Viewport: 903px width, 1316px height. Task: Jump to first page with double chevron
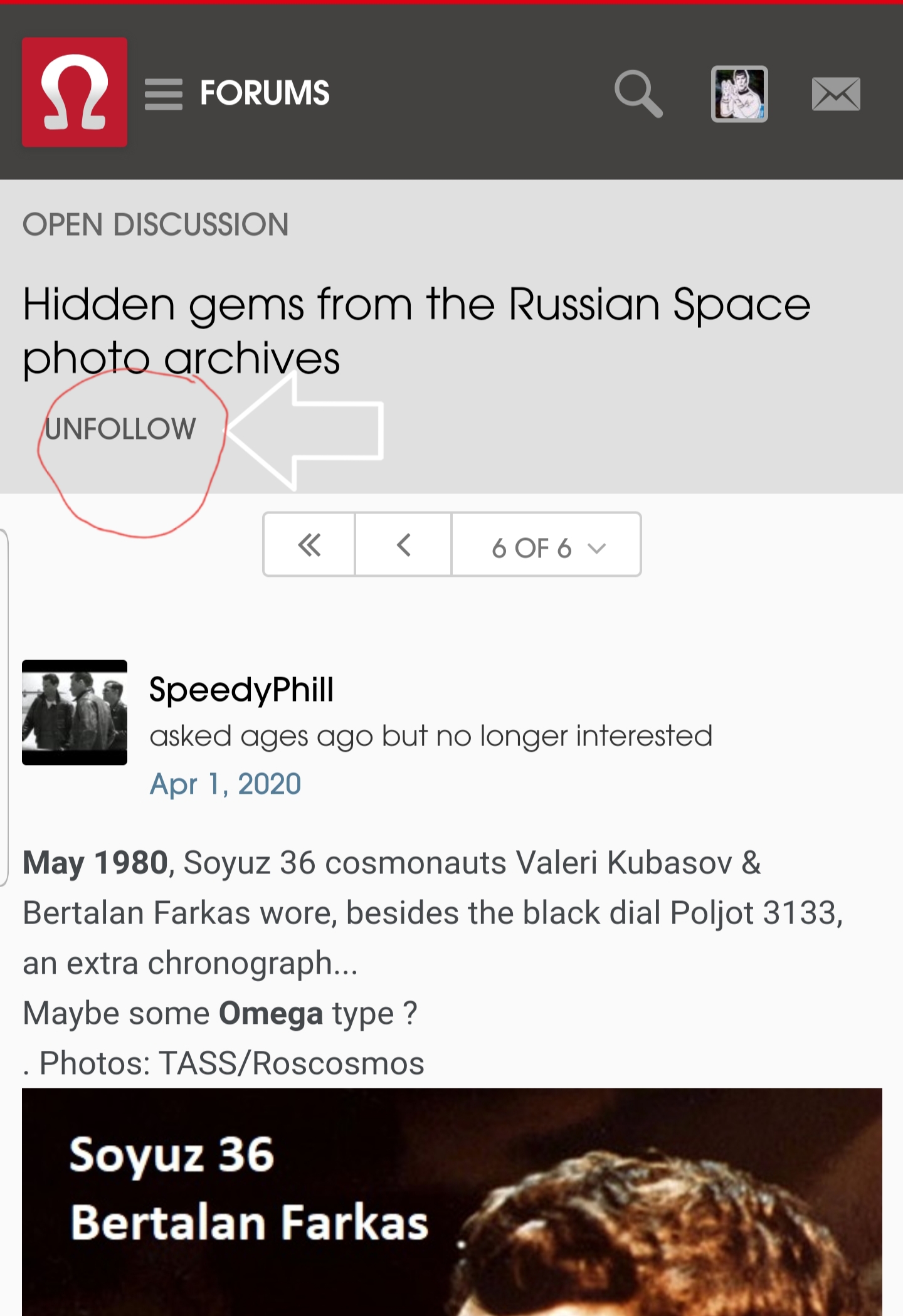309,545
